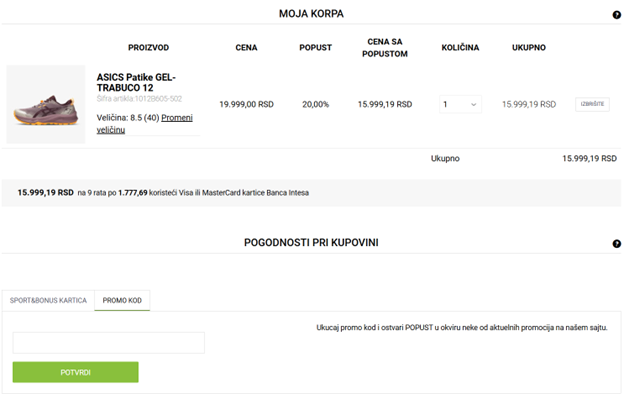Click the Cena column header
Screen dimensions: 624x394
pos(246,48)
